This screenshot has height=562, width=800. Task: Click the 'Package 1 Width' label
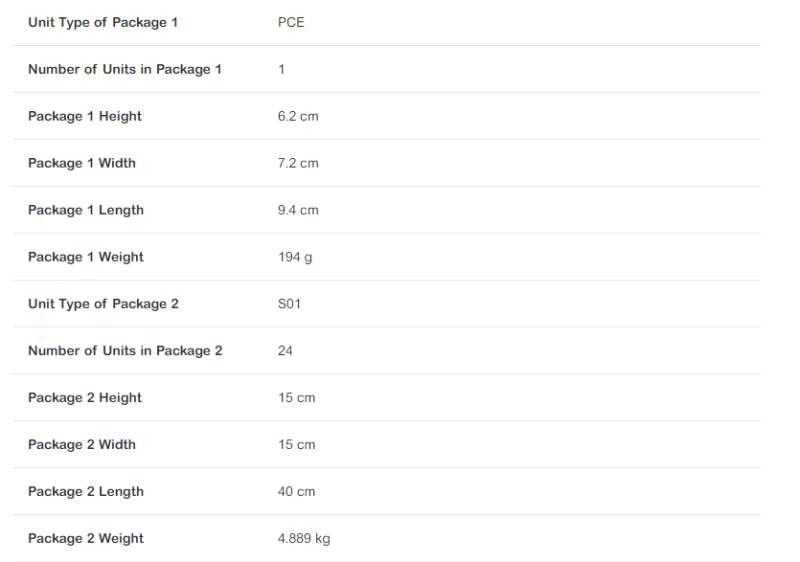coord(82,163)
